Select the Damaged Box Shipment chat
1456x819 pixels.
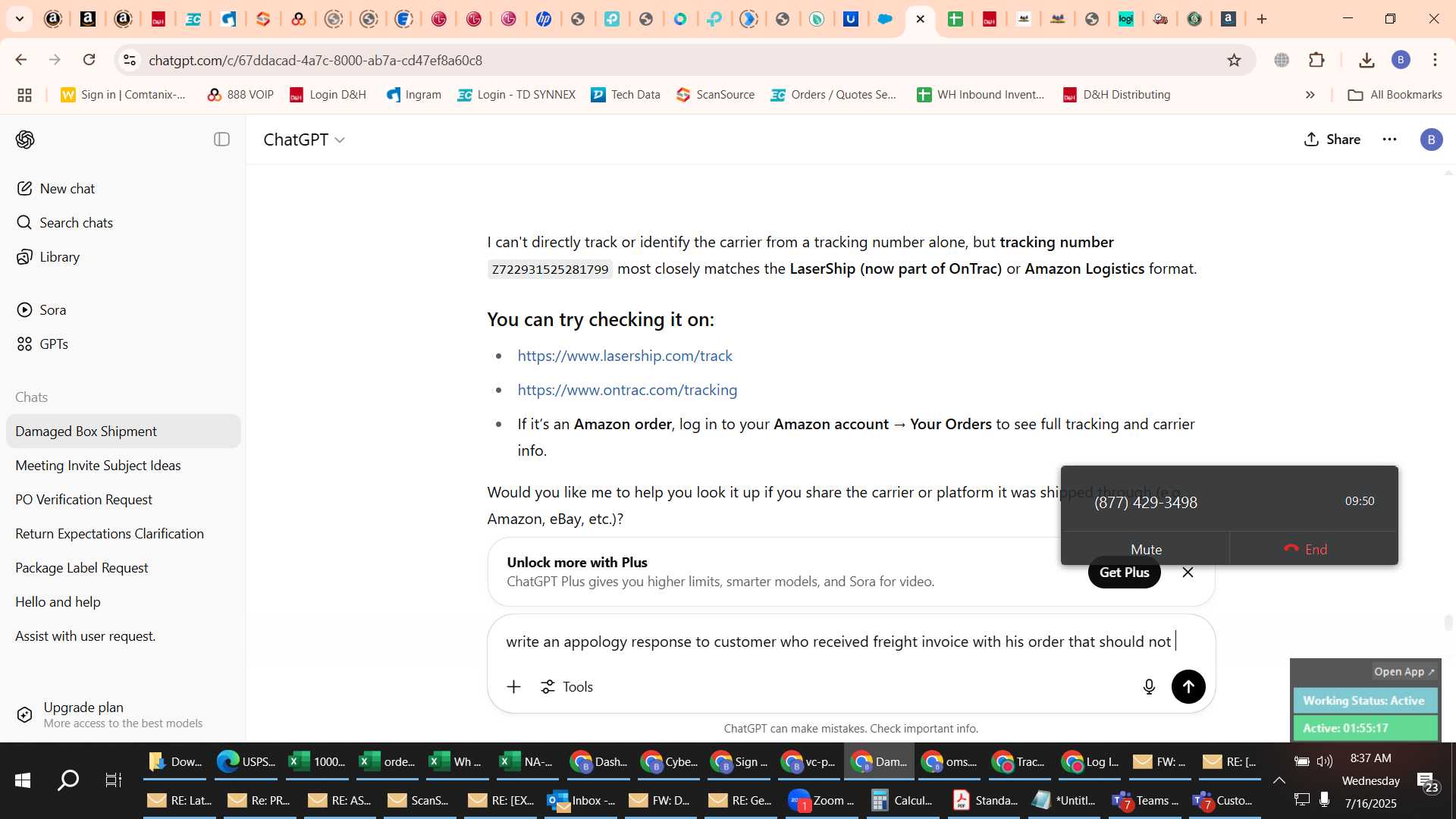tap(124, 431)
